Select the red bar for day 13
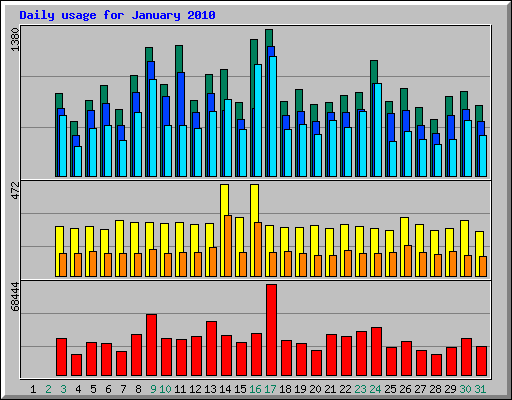Viewport: 512px width, 400px height. pyautogui.click(x=211, y=349)
